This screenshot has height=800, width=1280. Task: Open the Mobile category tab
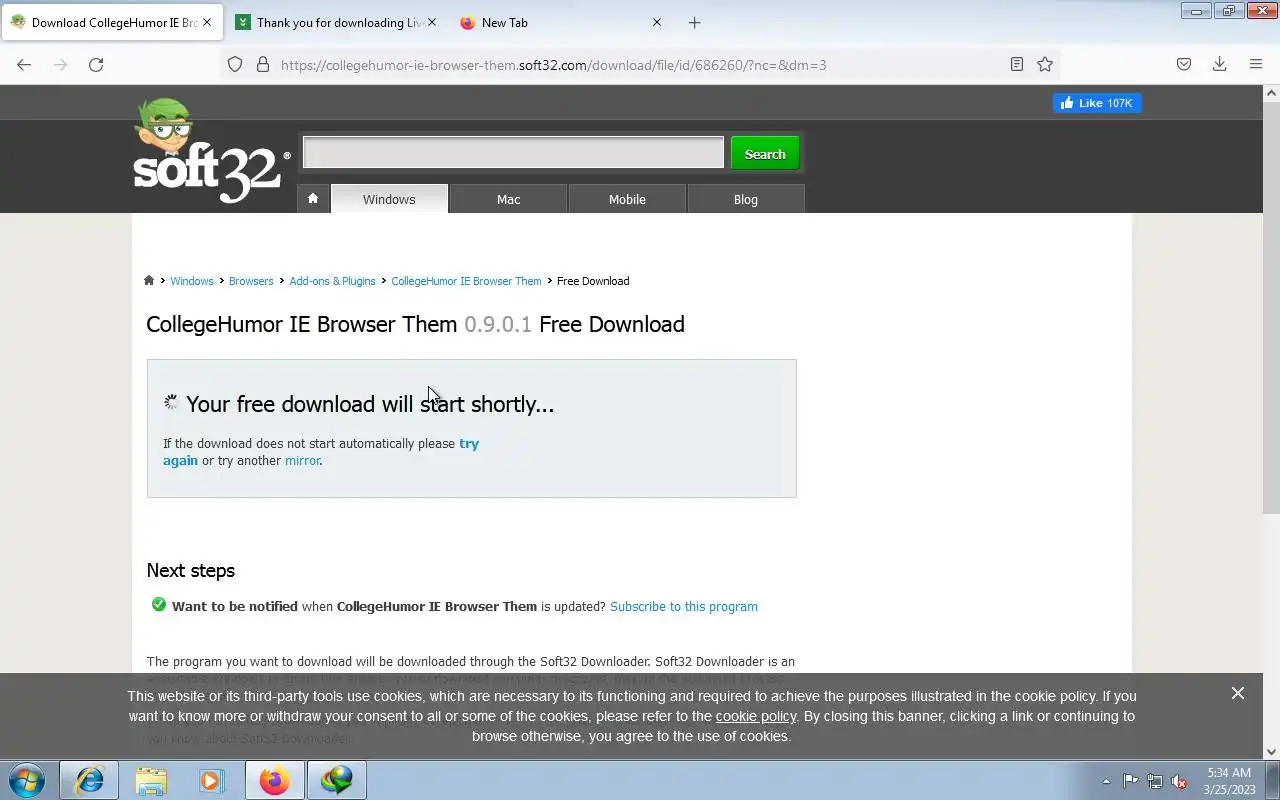pyautogui.click(x=627, y=199)
